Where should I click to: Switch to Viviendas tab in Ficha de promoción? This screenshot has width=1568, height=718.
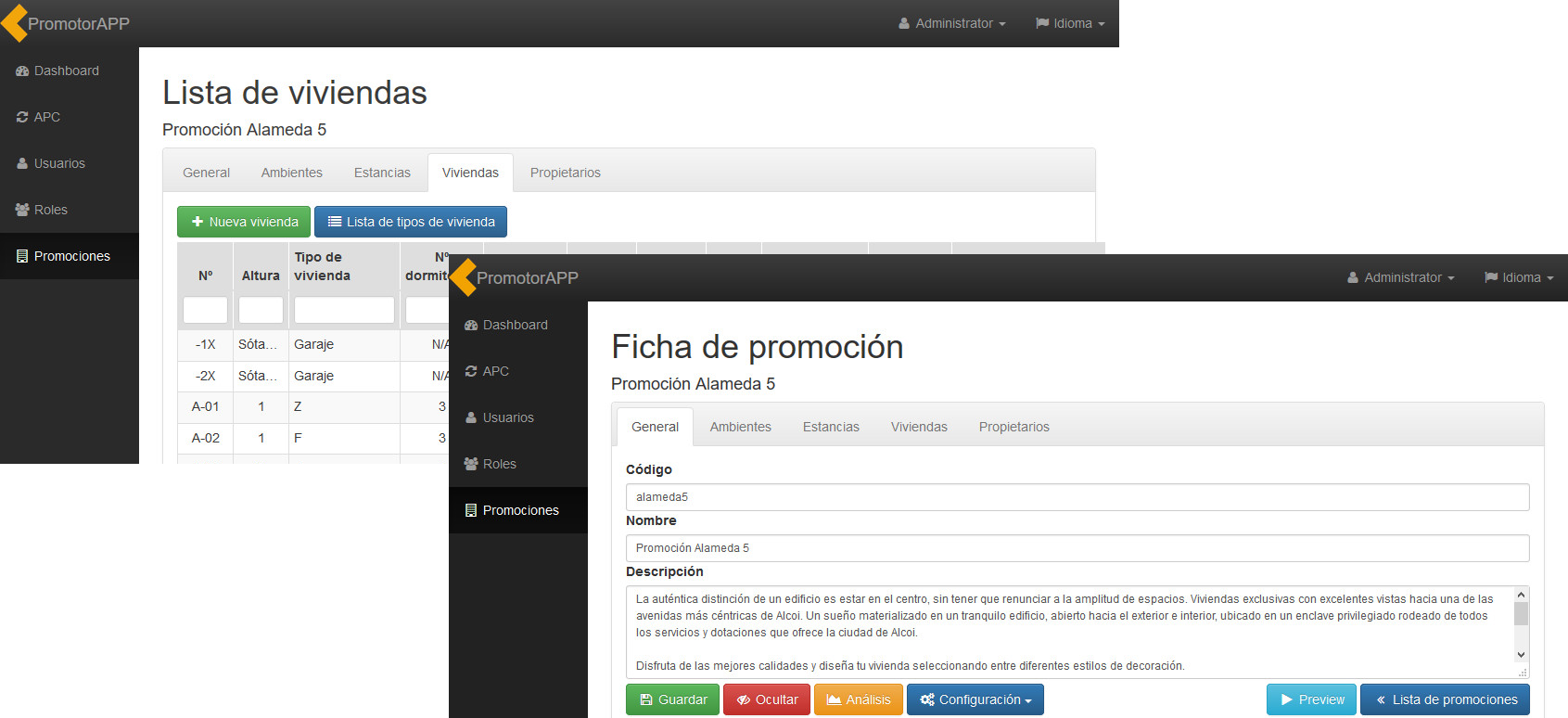(x=919, y=427)
